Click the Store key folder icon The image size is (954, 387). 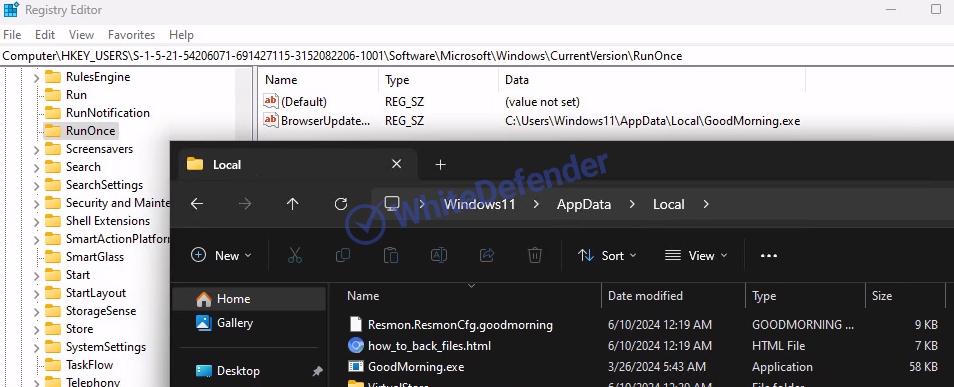point(53,329)
